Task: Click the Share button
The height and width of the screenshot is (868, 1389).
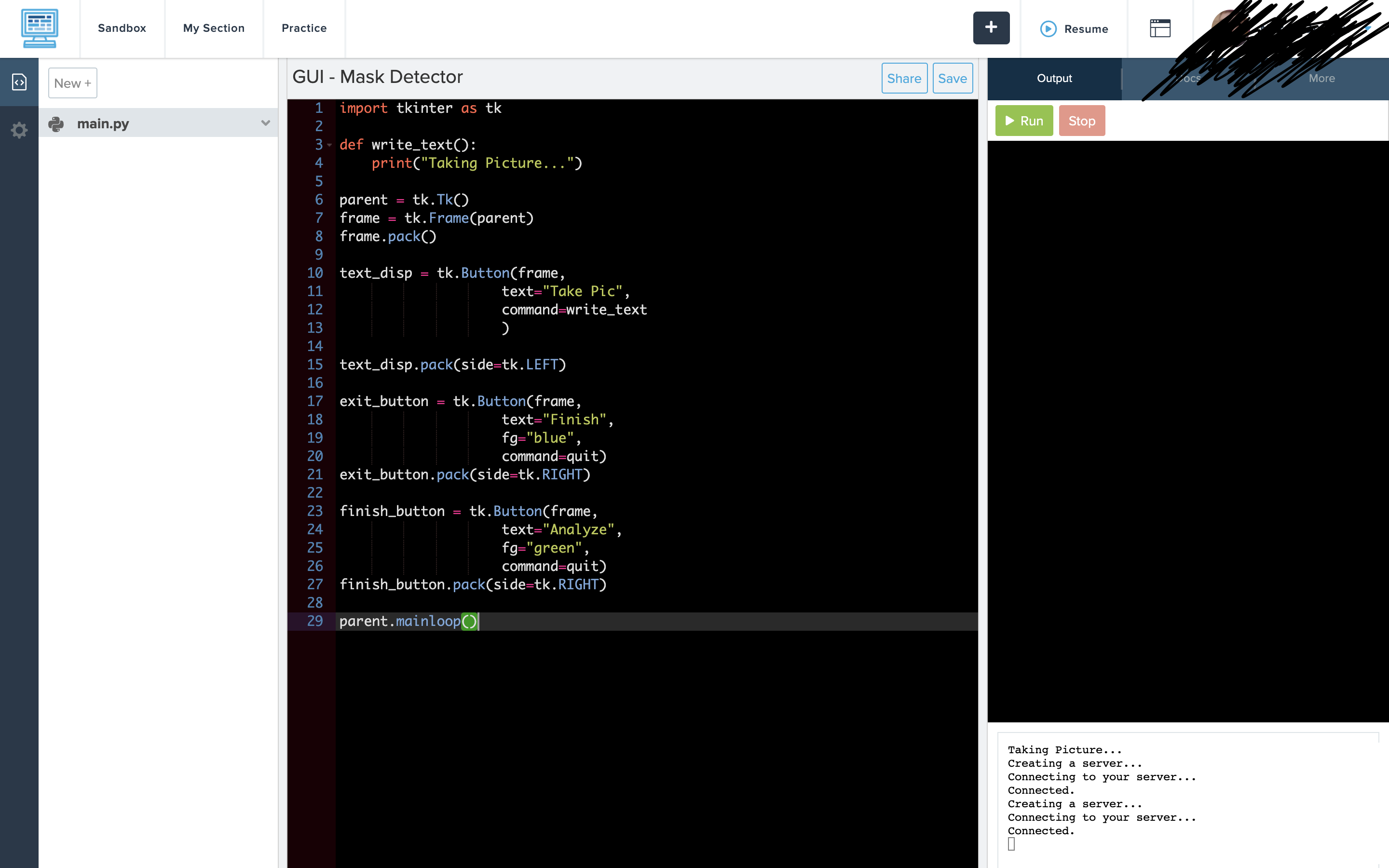Action: click(904, 78)
